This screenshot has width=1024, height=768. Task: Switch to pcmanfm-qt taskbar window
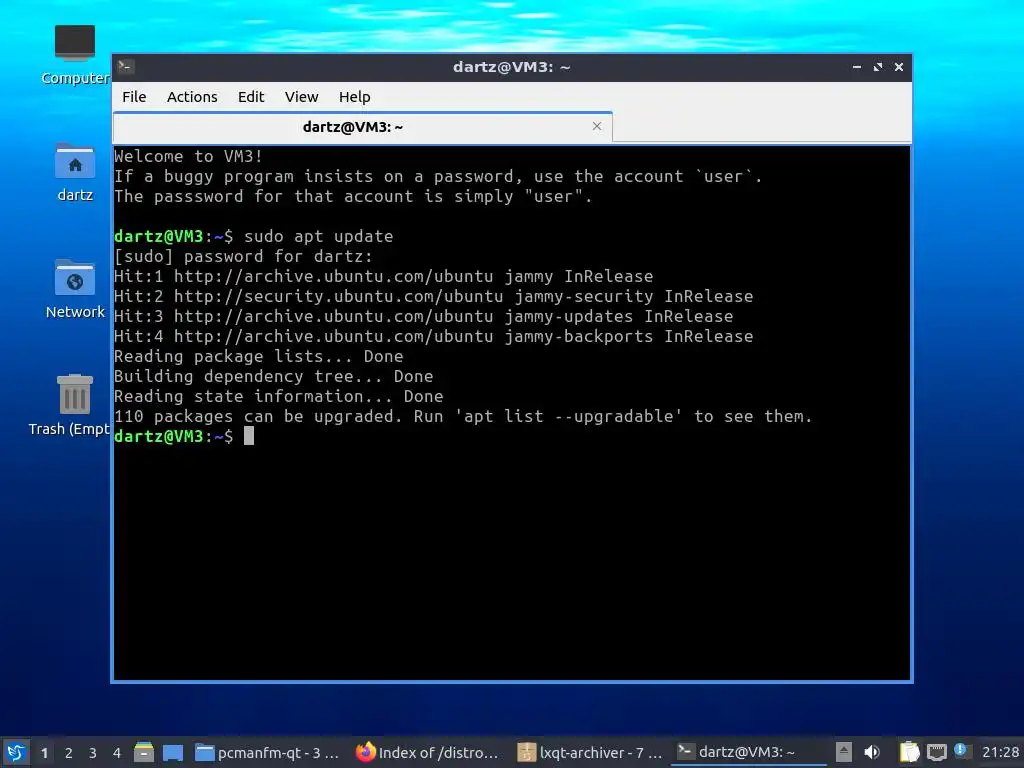[x=267, y=752]
